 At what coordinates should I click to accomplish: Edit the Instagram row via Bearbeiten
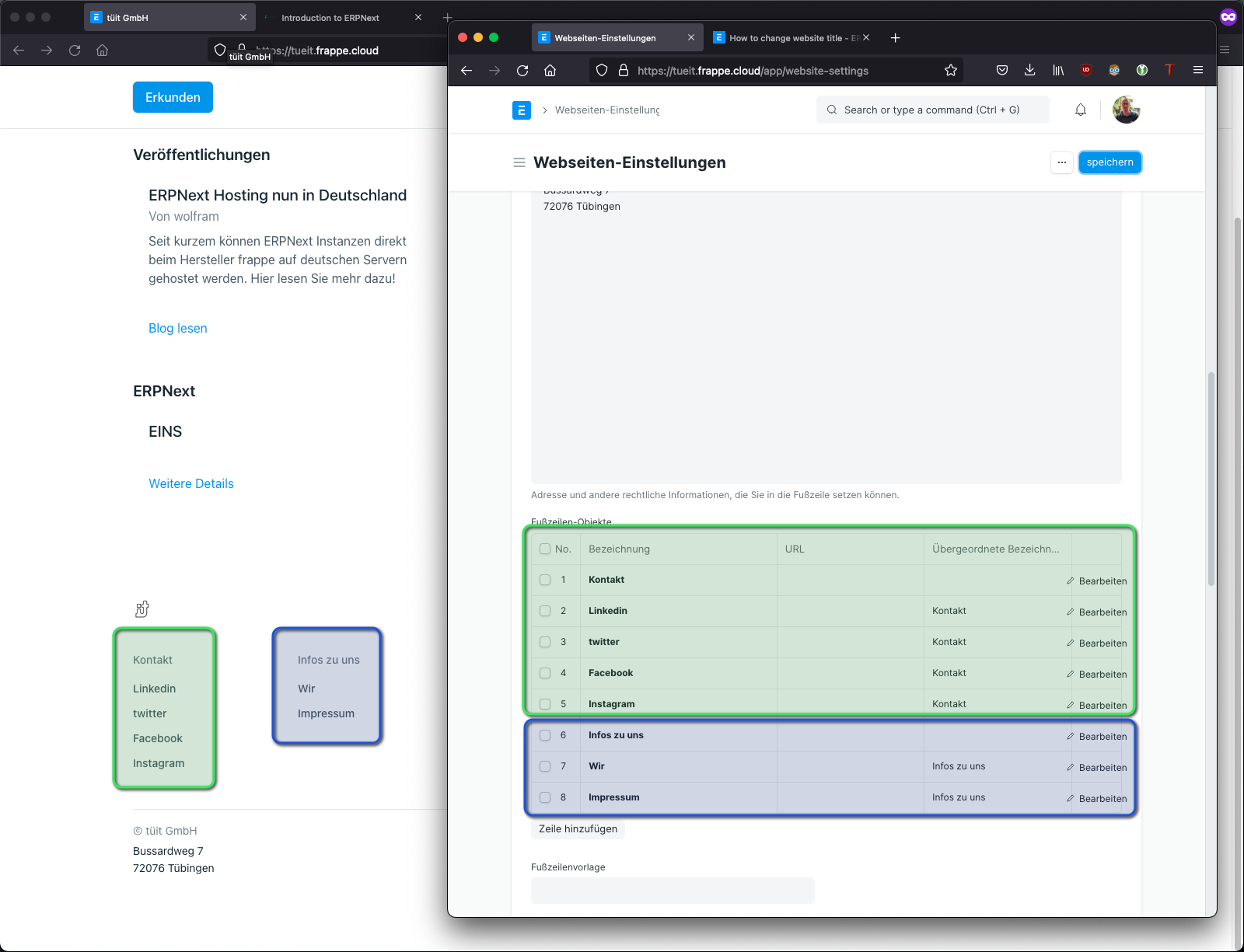(1096, 706)
